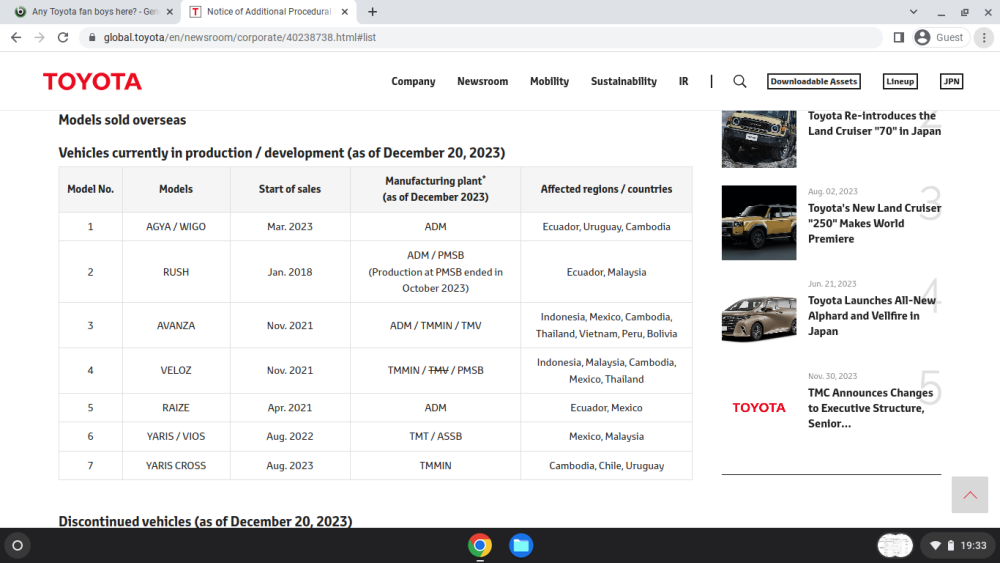
Task: Minimize the Chrome window
Action: tap(941, 12)
